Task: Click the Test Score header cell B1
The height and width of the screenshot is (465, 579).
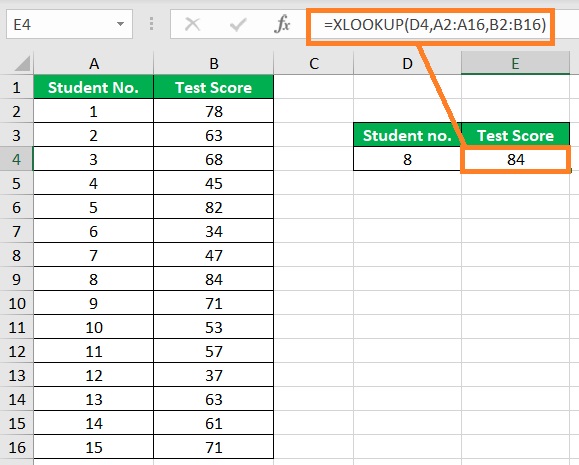Action: click(x=213, y=87)
